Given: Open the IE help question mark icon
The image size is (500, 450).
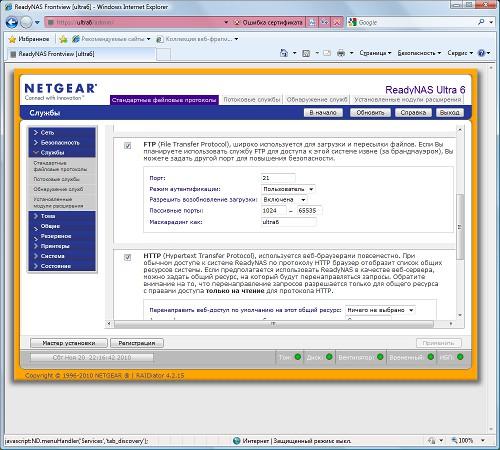Looking at the screenshot, I should pyautogui.click(x=481, y=53).
